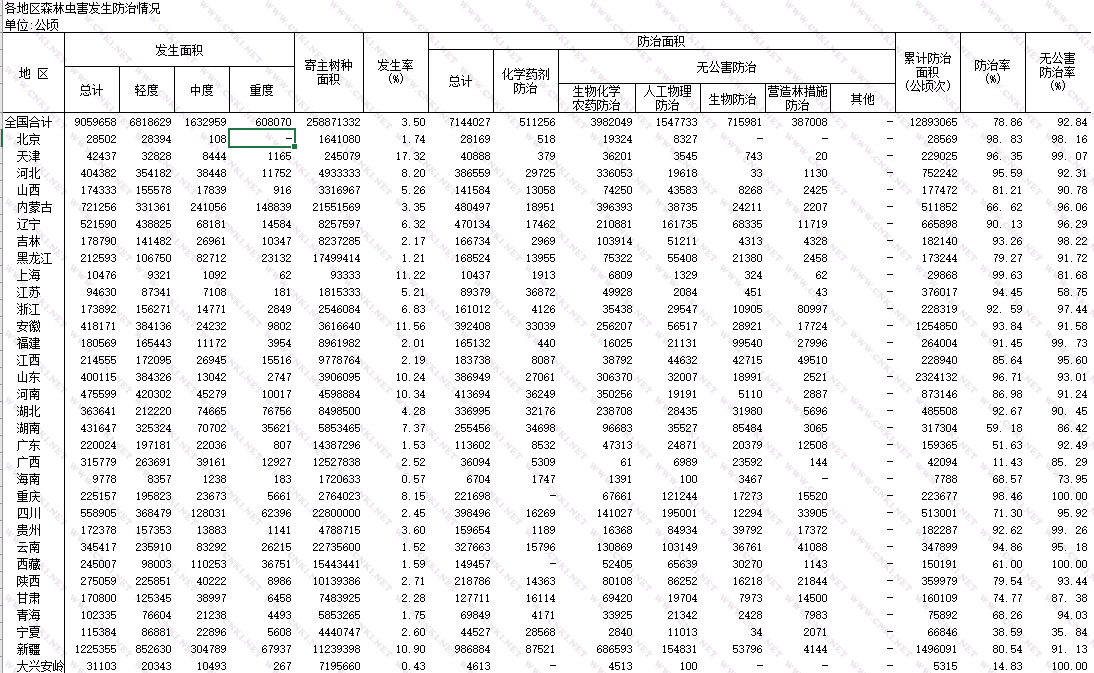Click the 黑龙江 row label

[35, 258]
